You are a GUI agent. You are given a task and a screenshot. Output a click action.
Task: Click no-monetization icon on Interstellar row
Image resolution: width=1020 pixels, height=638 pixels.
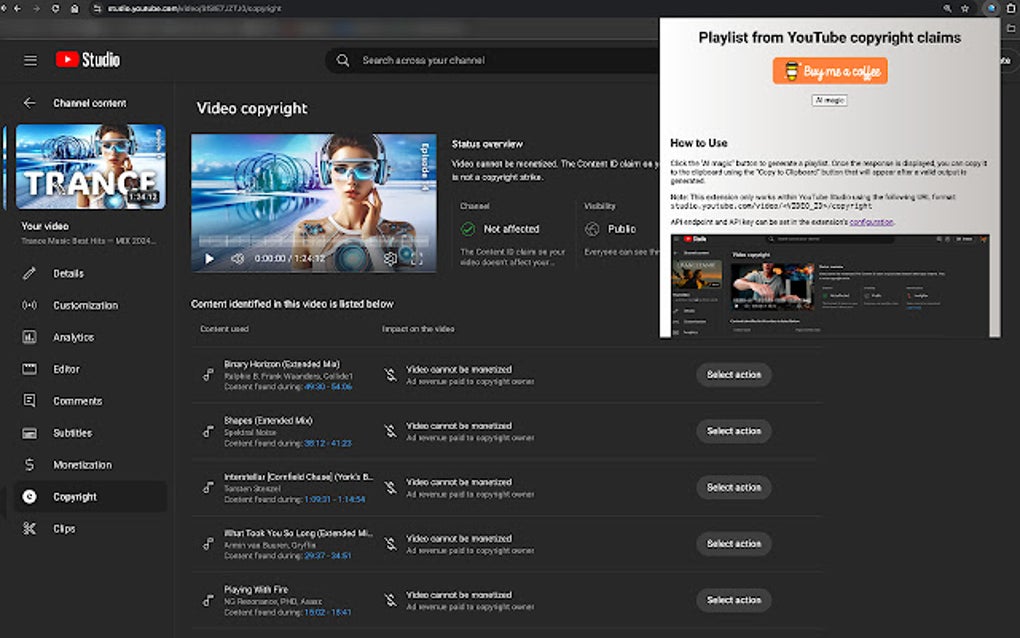[x=390, y=488]
